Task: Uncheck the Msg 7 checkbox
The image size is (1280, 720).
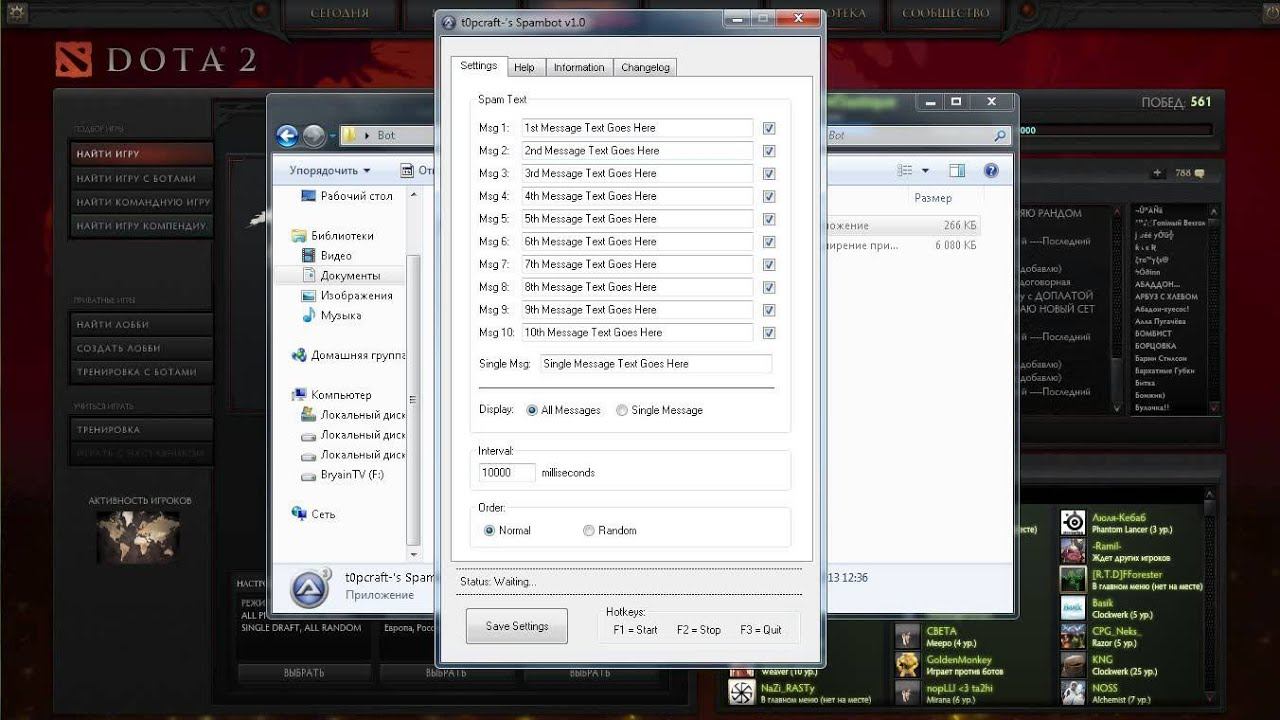Action: pos(769,265)
